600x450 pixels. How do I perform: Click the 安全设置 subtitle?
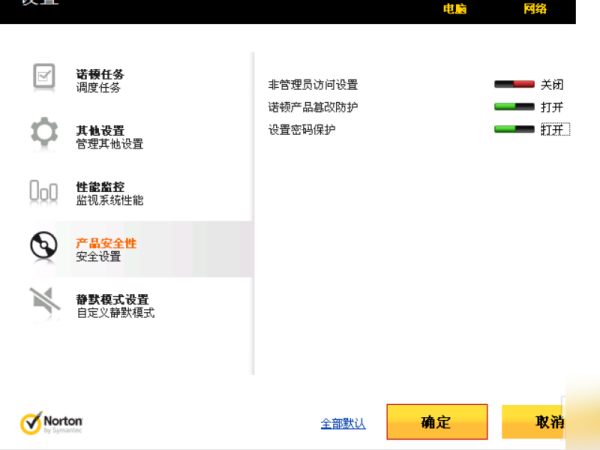coord(98,256)
